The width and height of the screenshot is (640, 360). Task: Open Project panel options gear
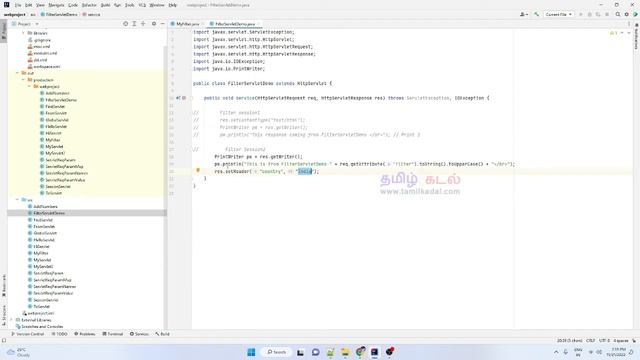coord(154,24)
